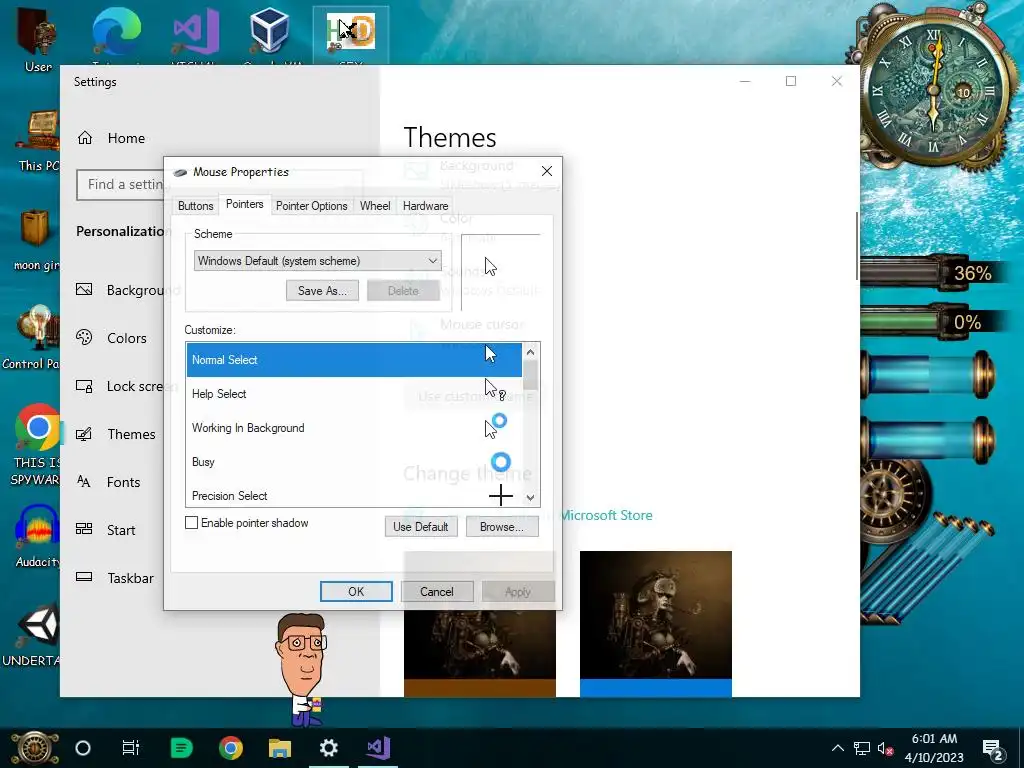The width and height of the screenshot is (1024, 768).
Task: Show hidden system tray icons
Action: coord(837,748)
